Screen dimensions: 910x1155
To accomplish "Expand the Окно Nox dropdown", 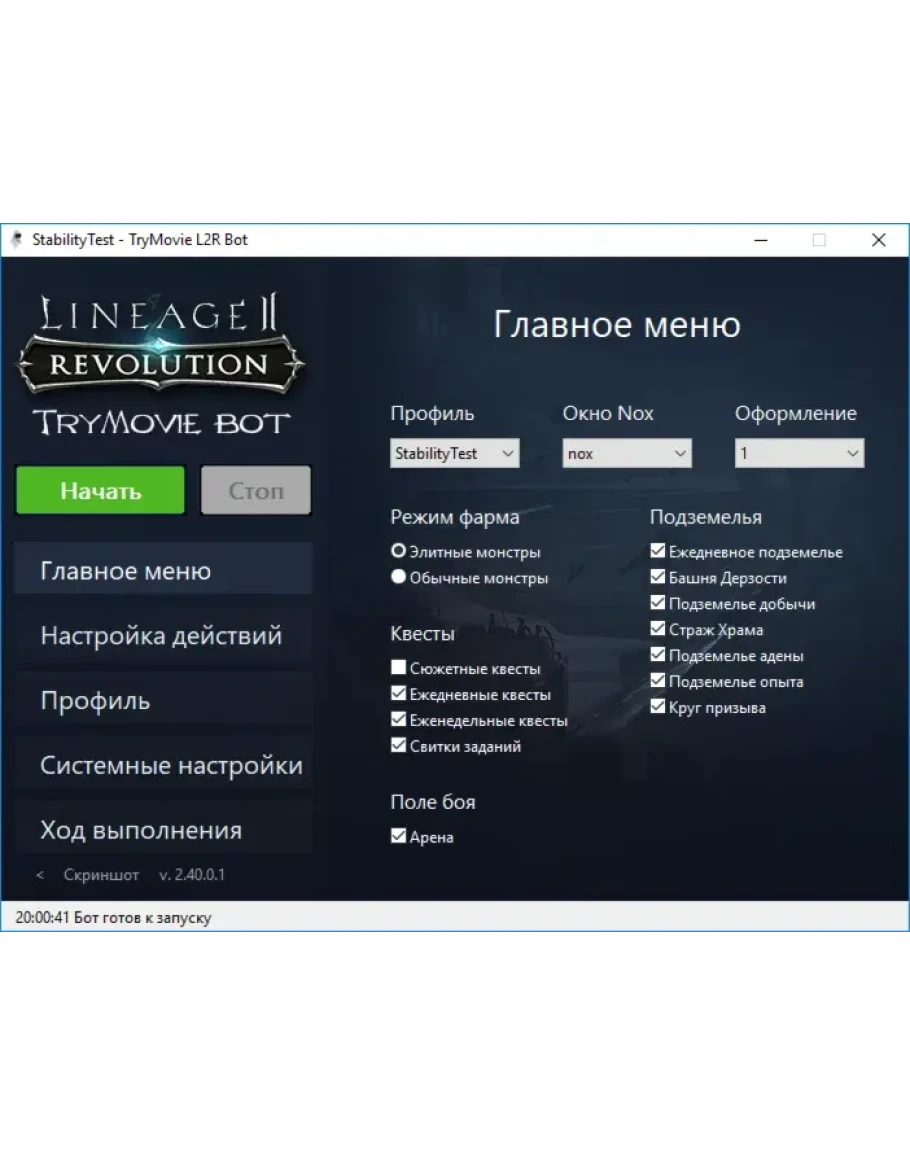I will coord(626,454).
